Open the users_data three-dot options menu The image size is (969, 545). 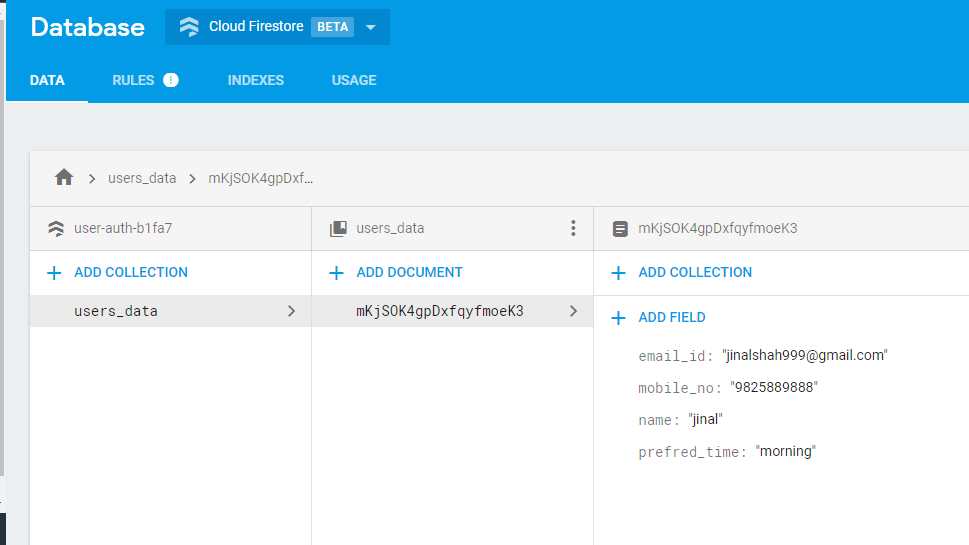[573, 228]
